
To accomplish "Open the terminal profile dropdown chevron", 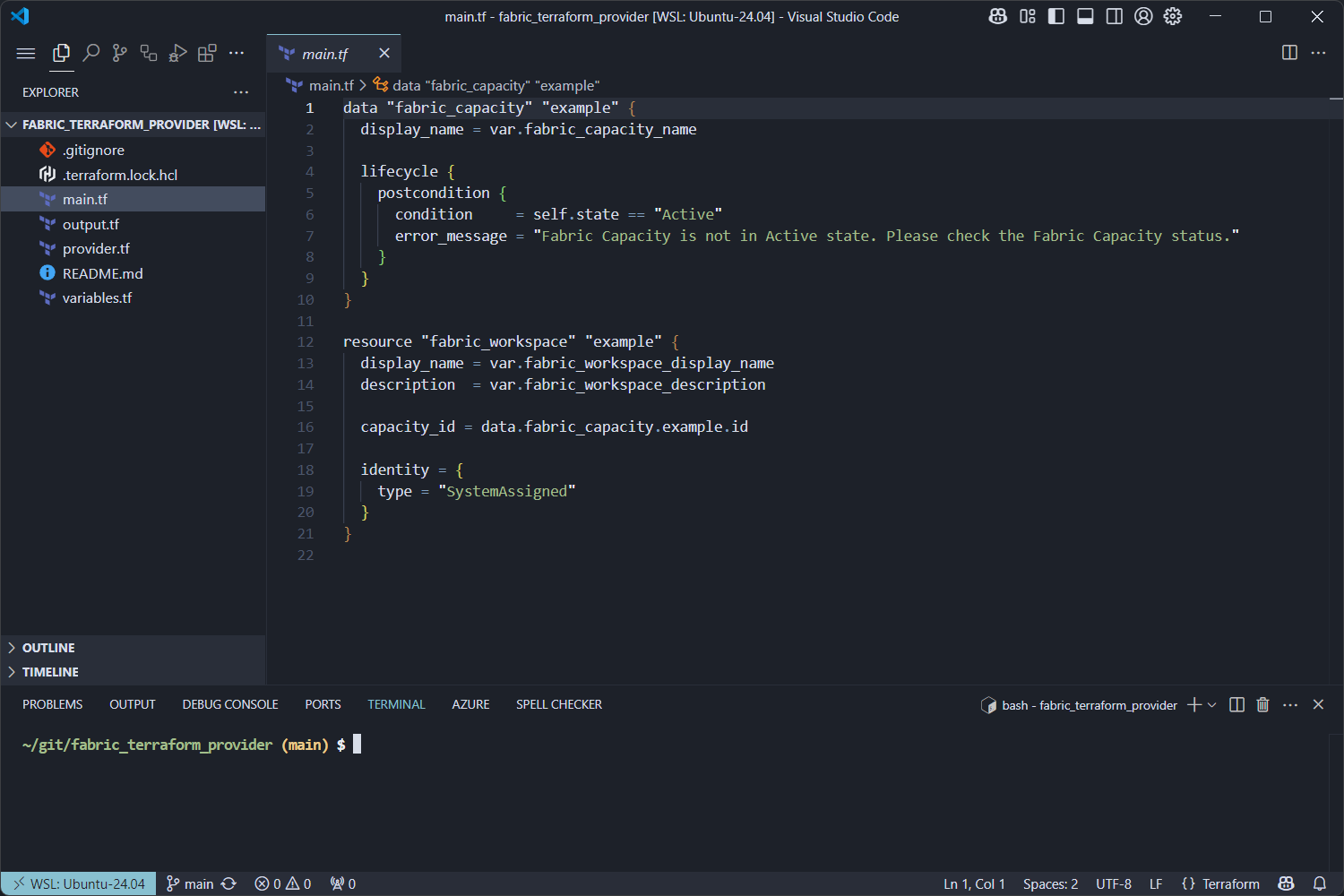I will (x=1211, y=705).
